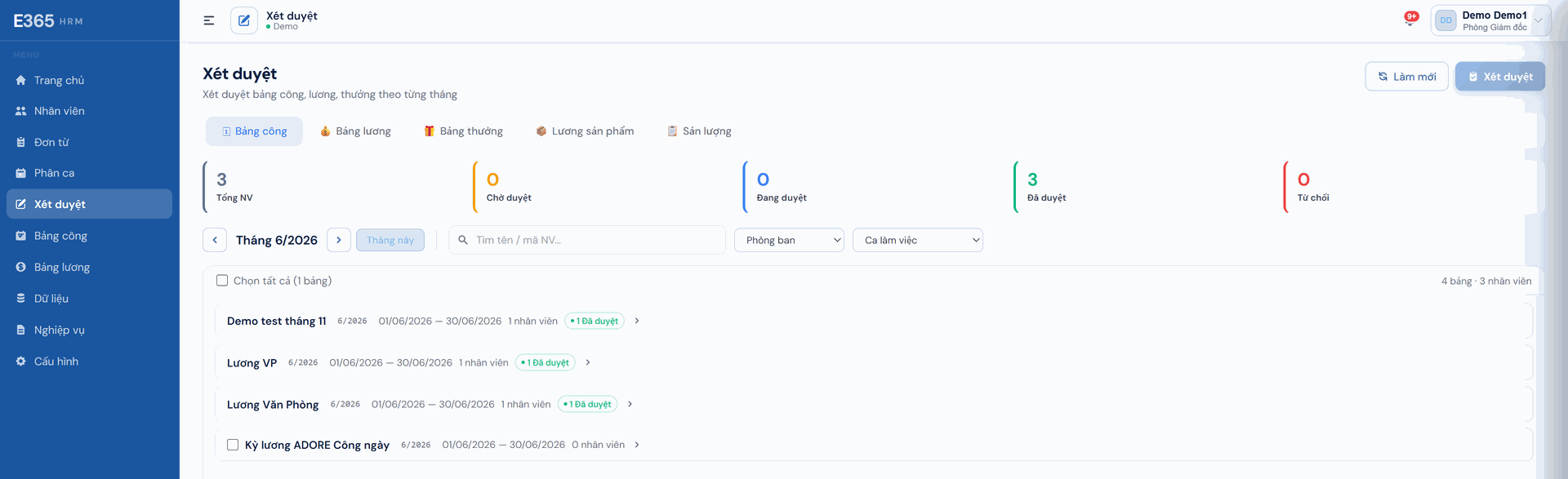Click the Làm mới refresh button
Screen dimensions: 1568x479
tap(1406, 77)
